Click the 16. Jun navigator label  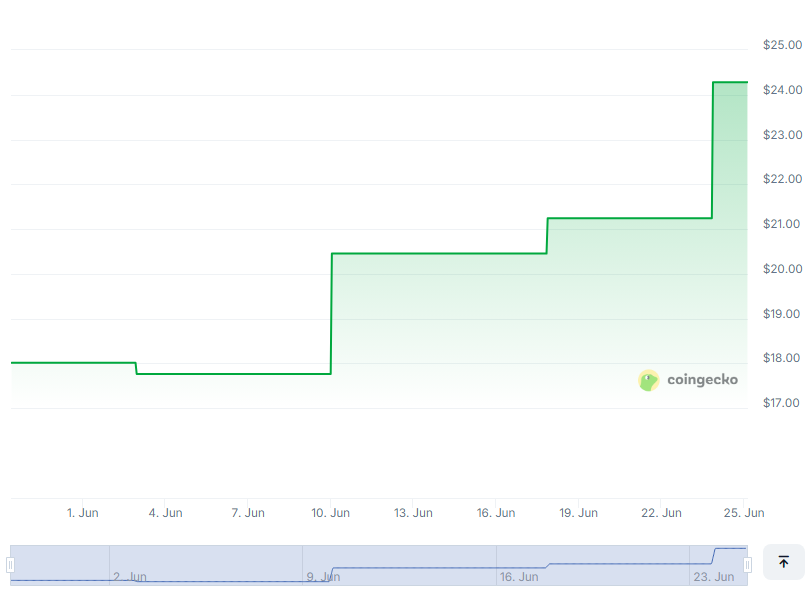[x=519, y=577]
